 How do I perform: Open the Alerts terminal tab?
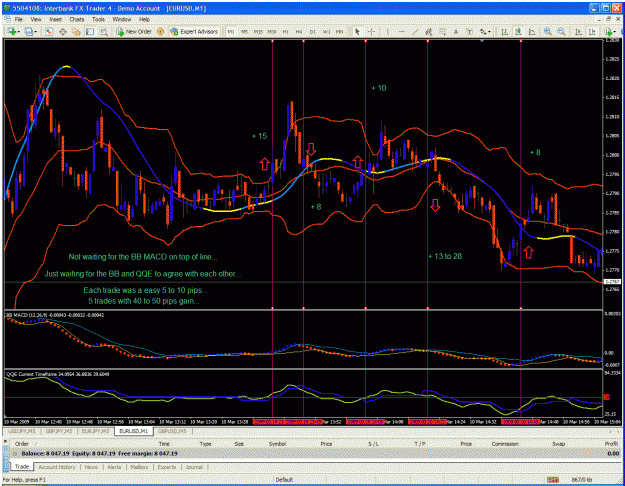[114, 467]
